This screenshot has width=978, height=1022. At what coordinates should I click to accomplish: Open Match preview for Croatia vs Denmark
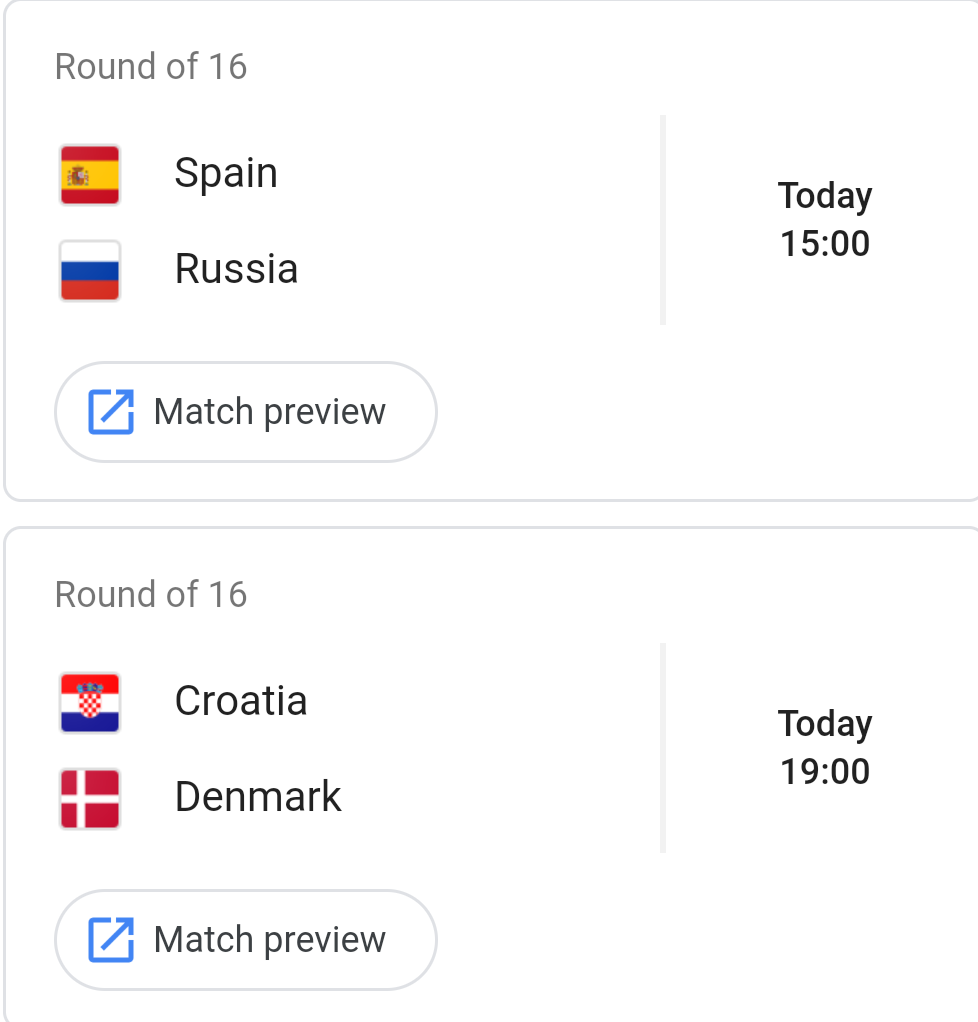[x=246, y=940]
